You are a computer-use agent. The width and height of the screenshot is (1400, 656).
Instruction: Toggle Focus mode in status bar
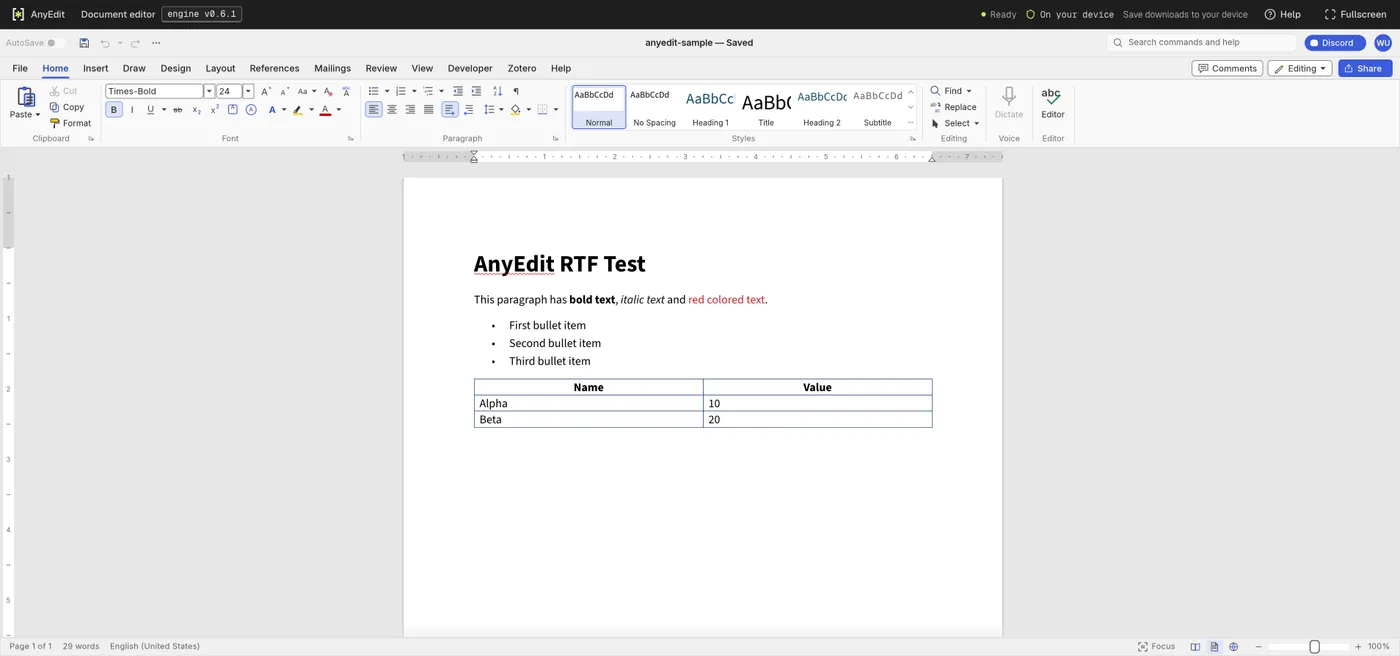click(1156, 647)
